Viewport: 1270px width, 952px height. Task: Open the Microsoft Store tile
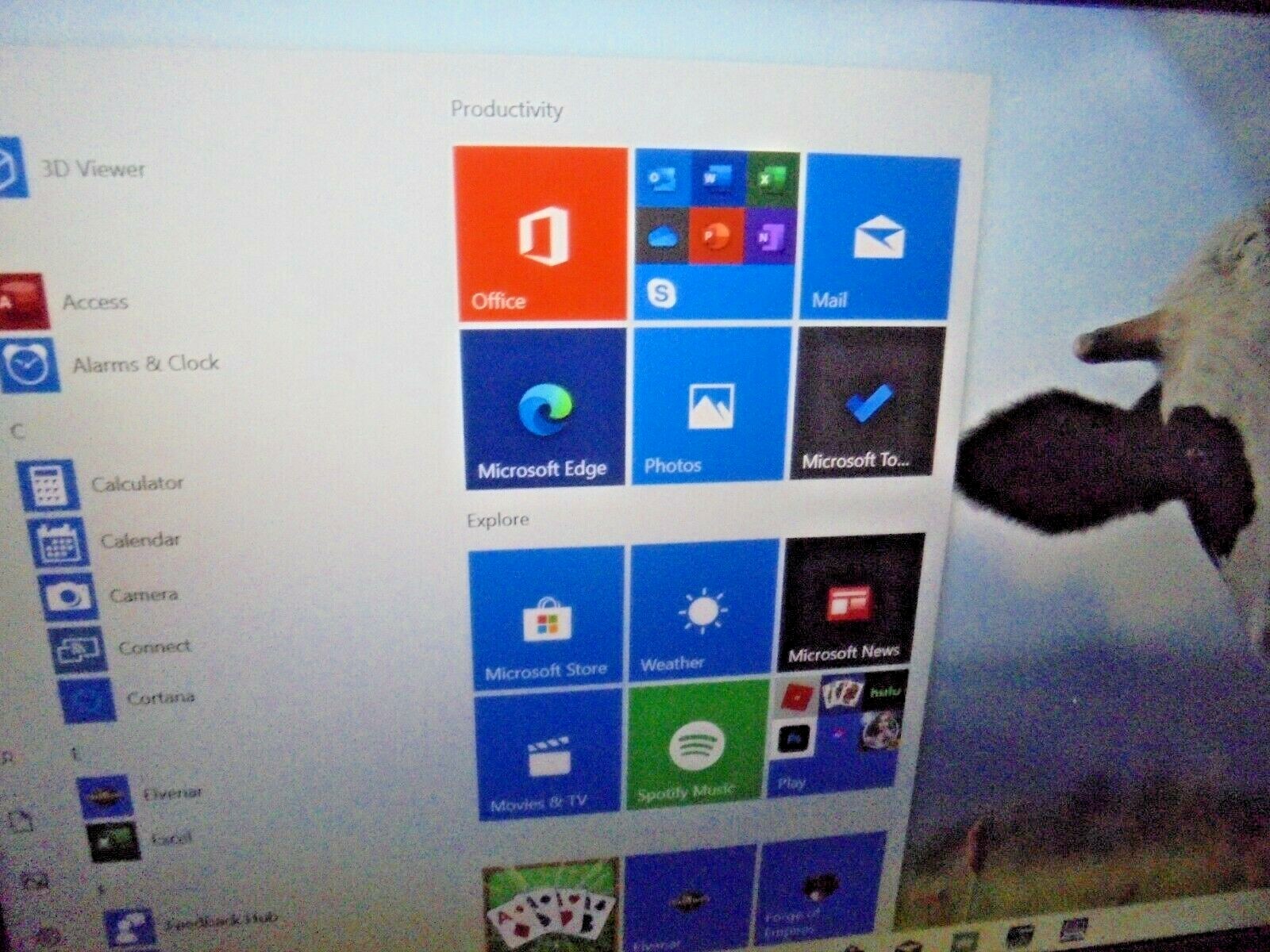546,619
